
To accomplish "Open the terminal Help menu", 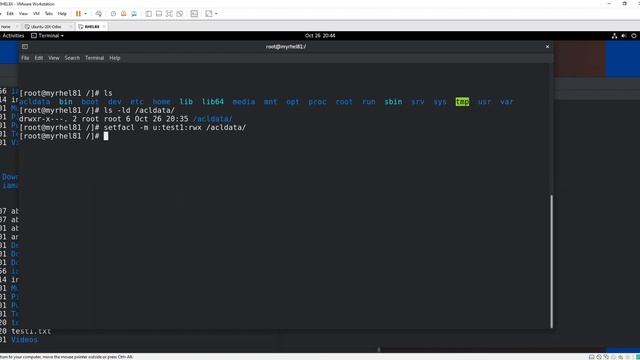I will point(115,58).
